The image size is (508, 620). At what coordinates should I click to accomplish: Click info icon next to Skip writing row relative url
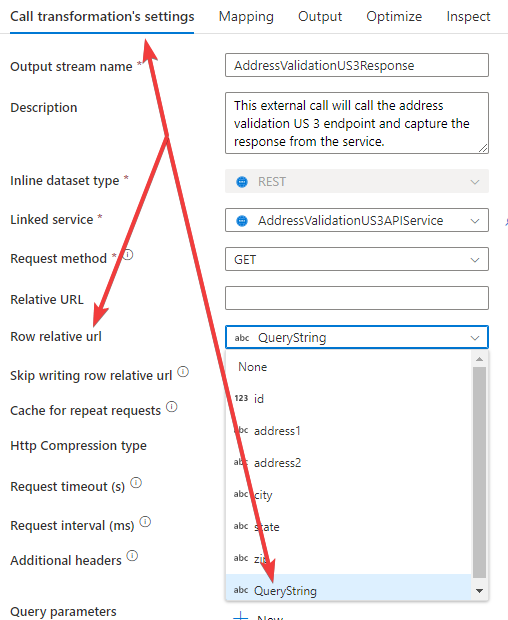183,372
